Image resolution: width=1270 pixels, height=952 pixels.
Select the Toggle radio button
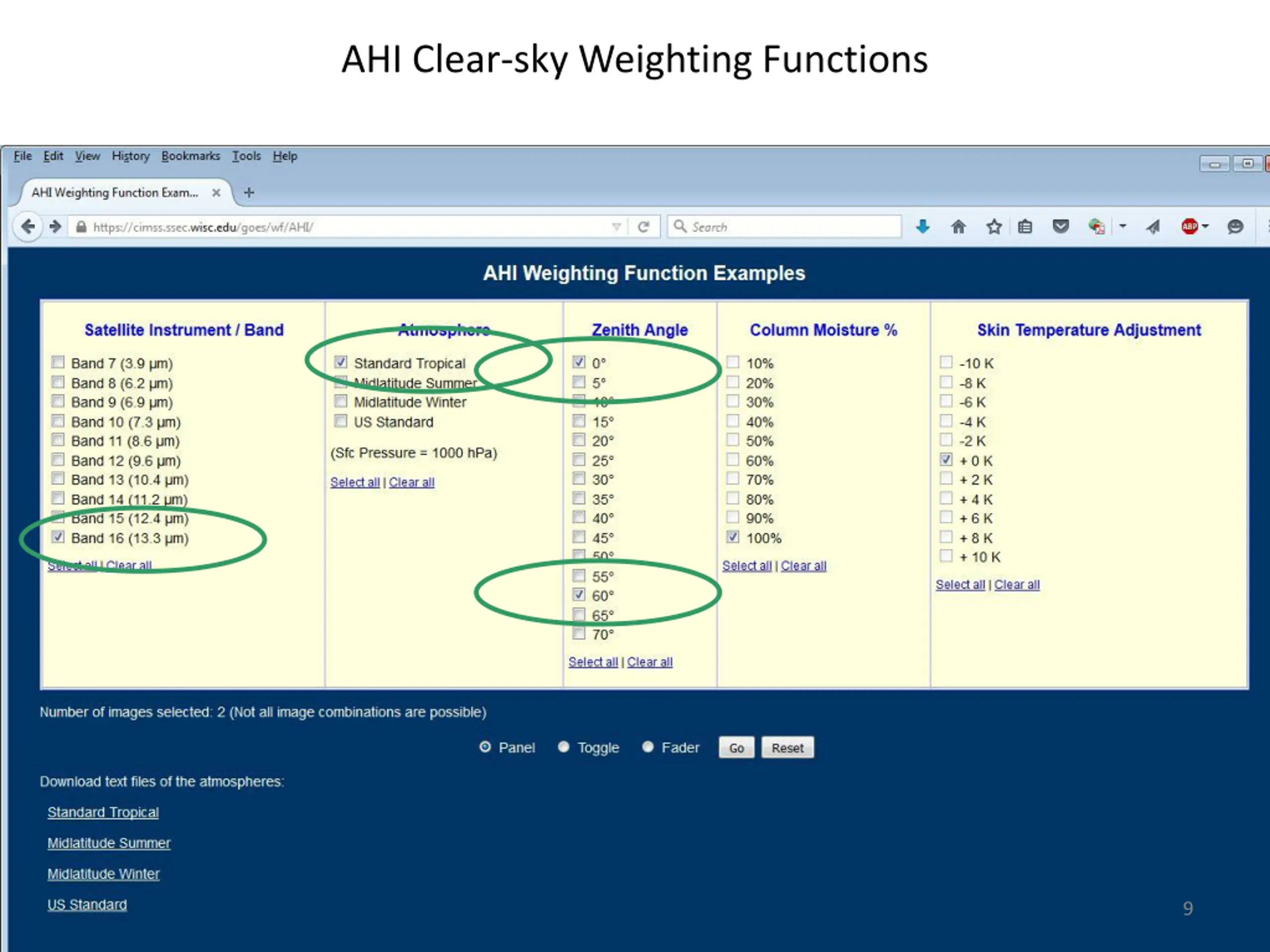tap(563, 747)
